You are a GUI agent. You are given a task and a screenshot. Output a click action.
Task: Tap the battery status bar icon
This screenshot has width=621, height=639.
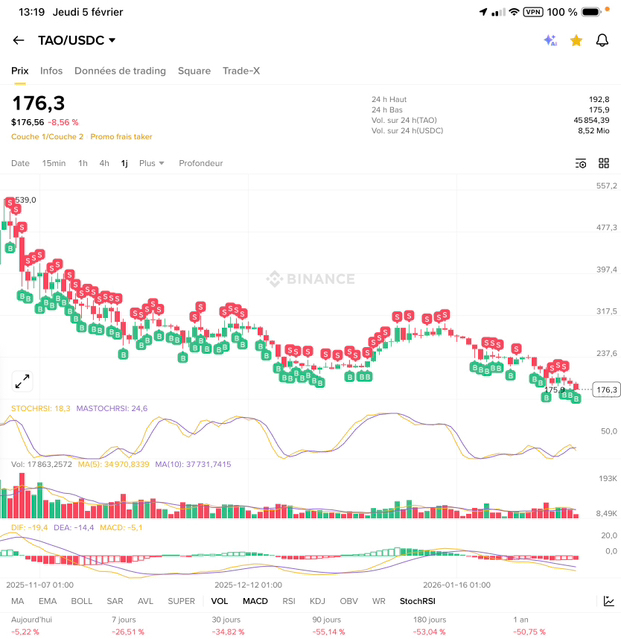point(592,12)
